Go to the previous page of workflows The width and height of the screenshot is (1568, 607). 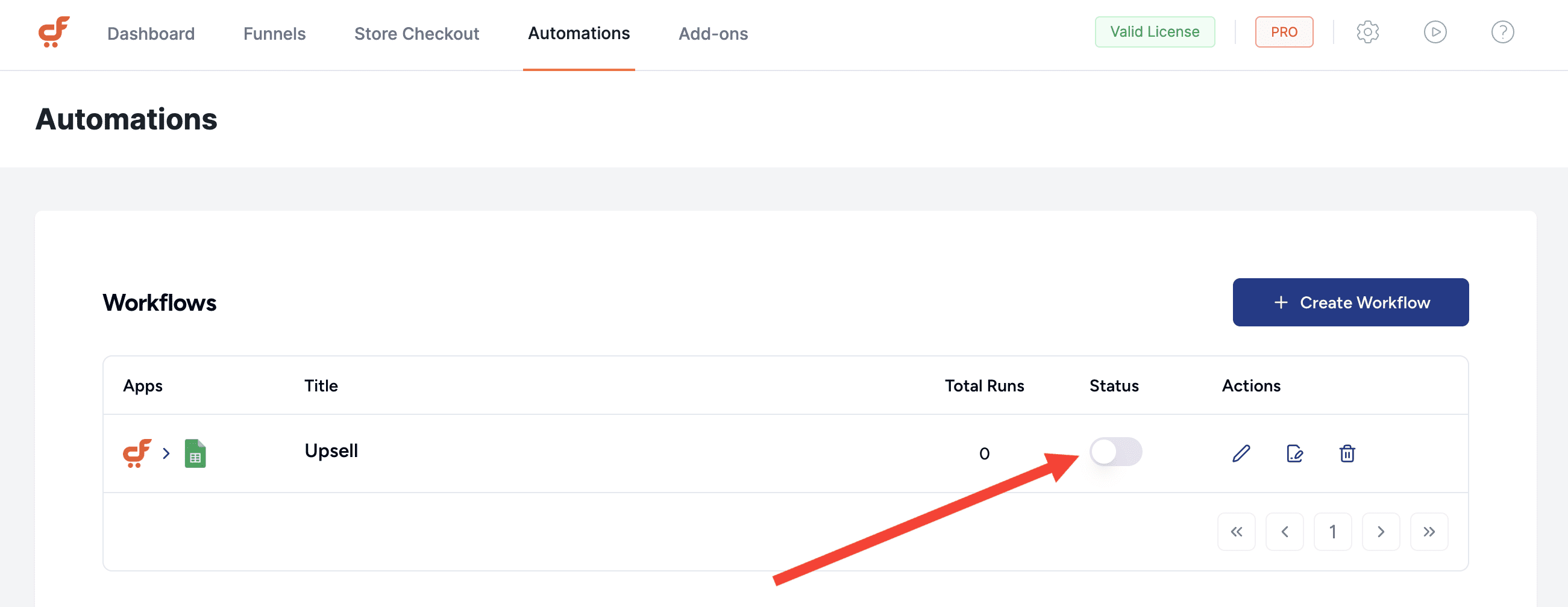pos(1284,532)
